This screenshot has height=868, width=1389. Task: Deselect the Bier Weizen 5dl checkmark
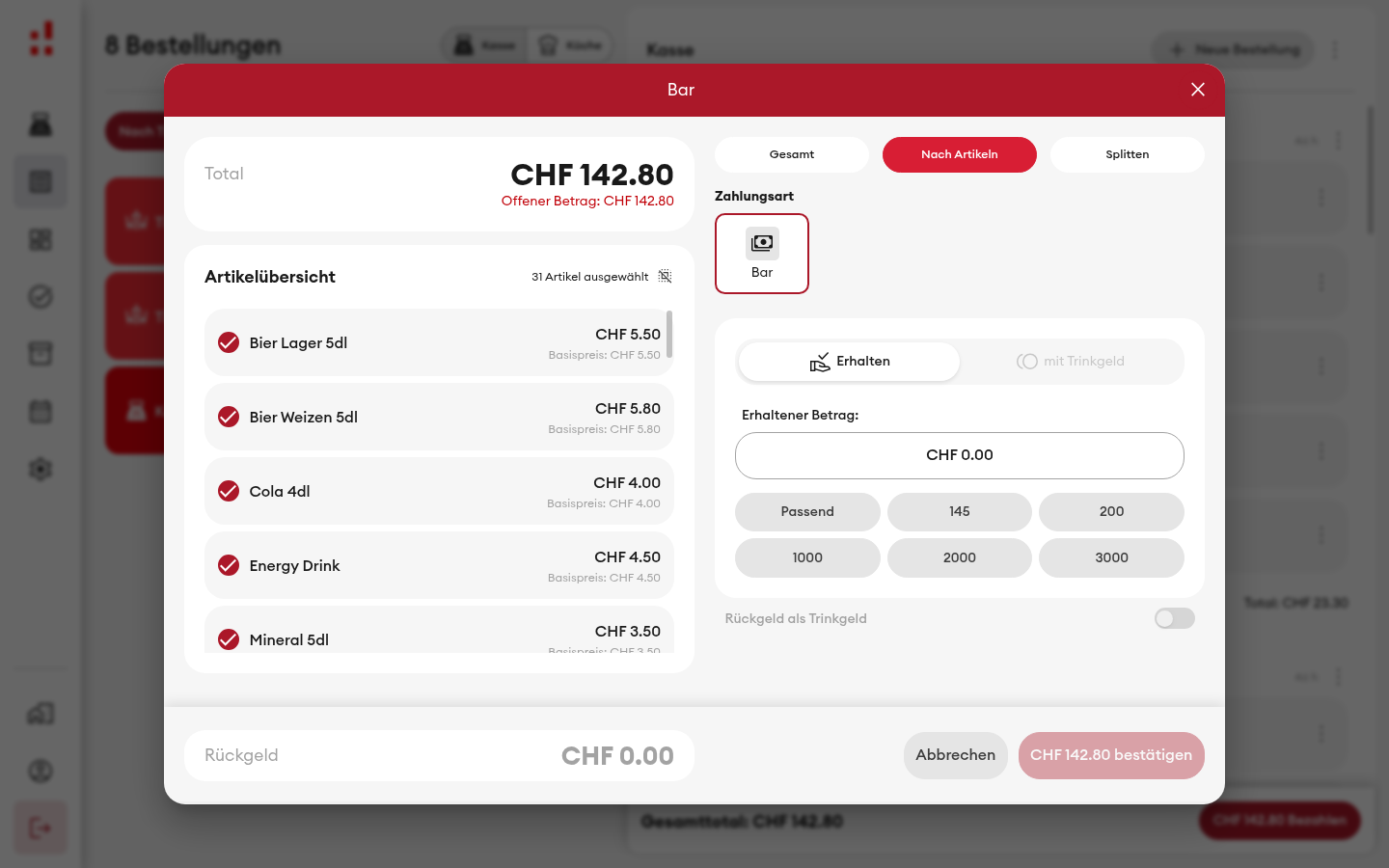[229, 417]
